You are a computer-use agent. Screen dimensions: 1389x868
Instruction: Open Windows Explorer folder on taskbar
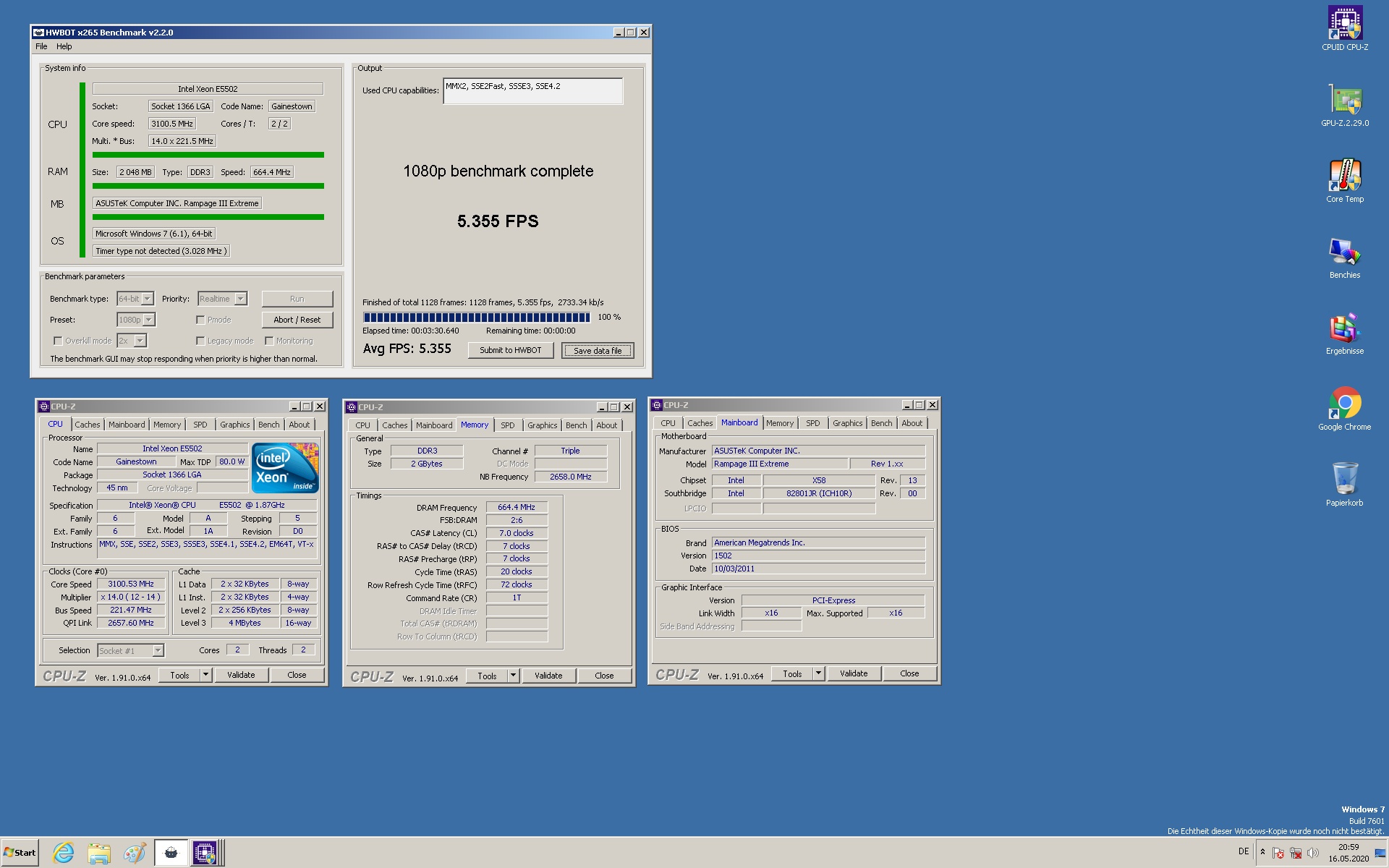(x=99, y=853)
